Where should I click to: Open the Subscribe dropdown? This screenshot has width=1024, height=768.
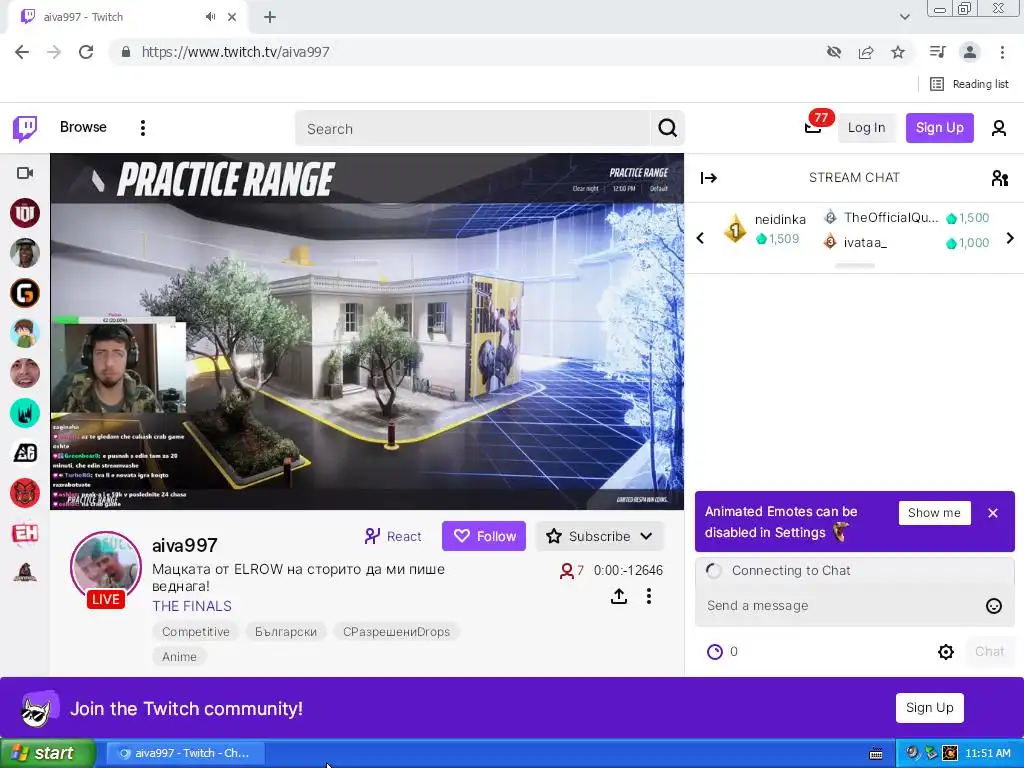[x=600, y=536]
